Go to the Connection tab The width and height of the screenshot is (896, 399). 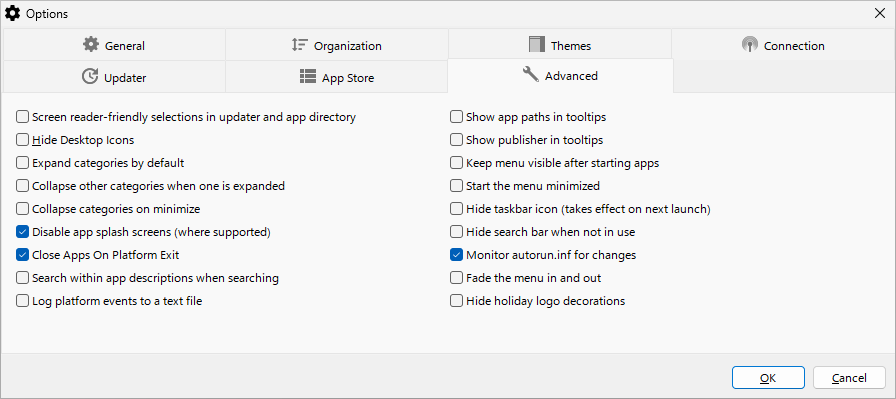[x=782, y=45]
